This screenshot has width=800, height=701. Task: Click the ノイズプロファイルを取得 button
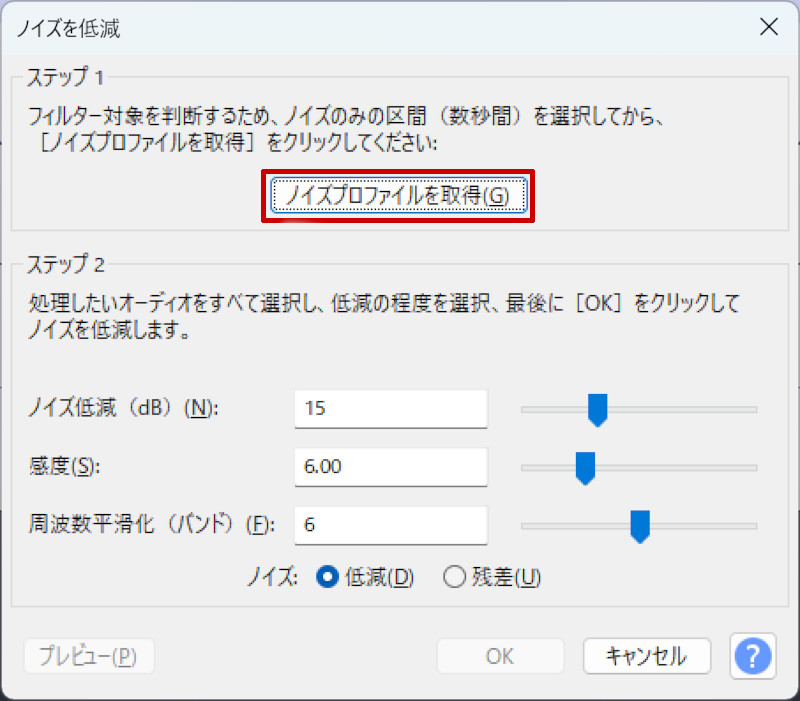[x=398, y=196]
